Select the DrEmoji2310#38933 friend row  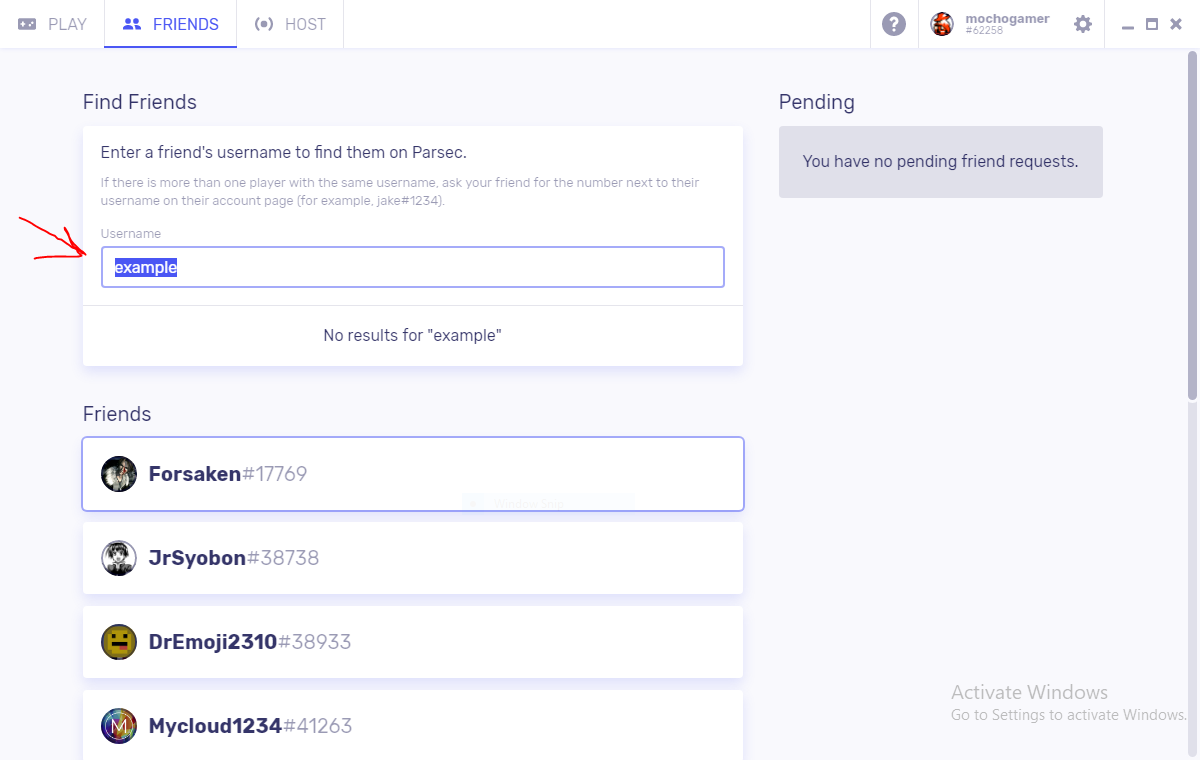click(412, 642)
